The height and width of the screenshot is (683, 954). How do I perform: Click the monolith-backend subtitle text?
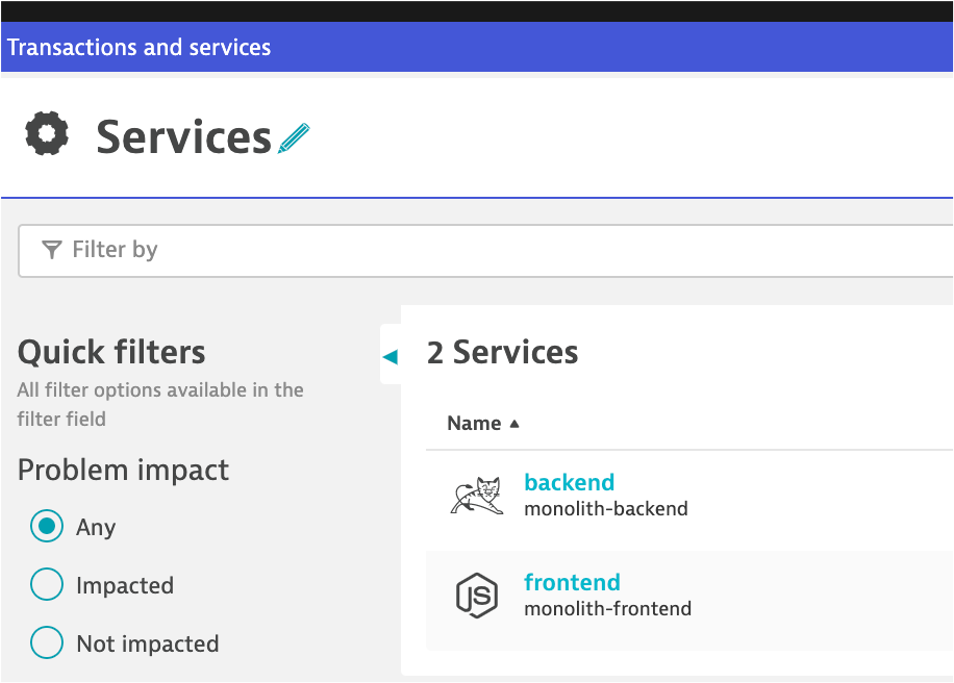click(606, 508)
